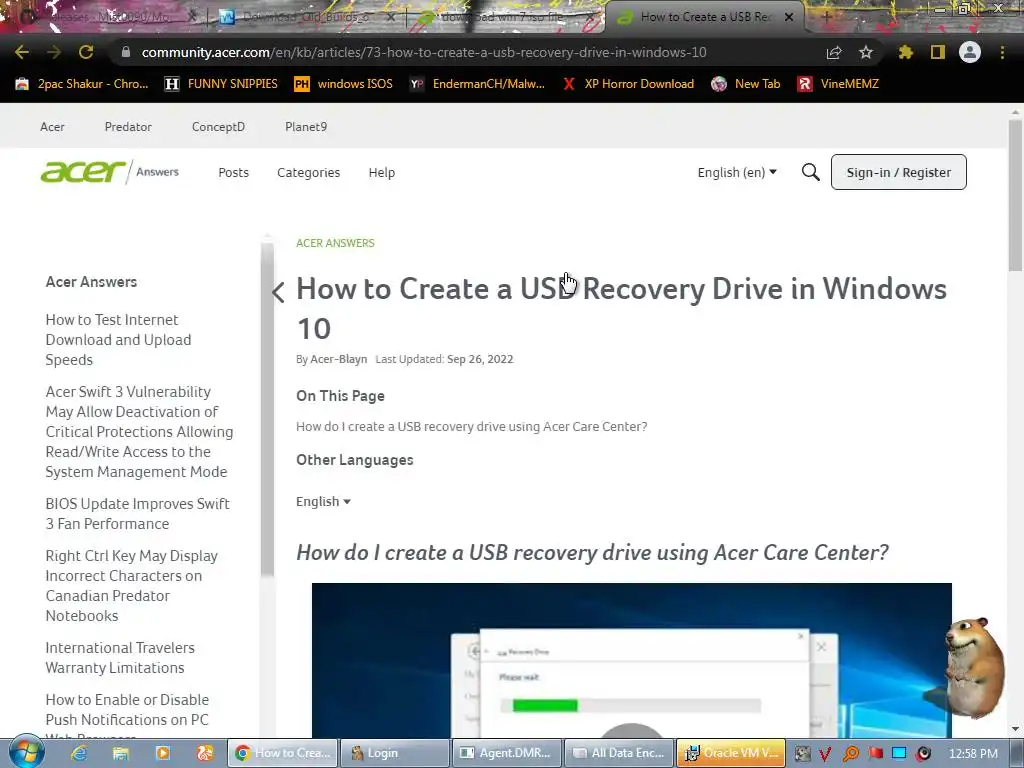Click the sidebar list scrollbar
Image resolution: width=1024 pixels, height=768 pixels.
click(x=267, y=408)
